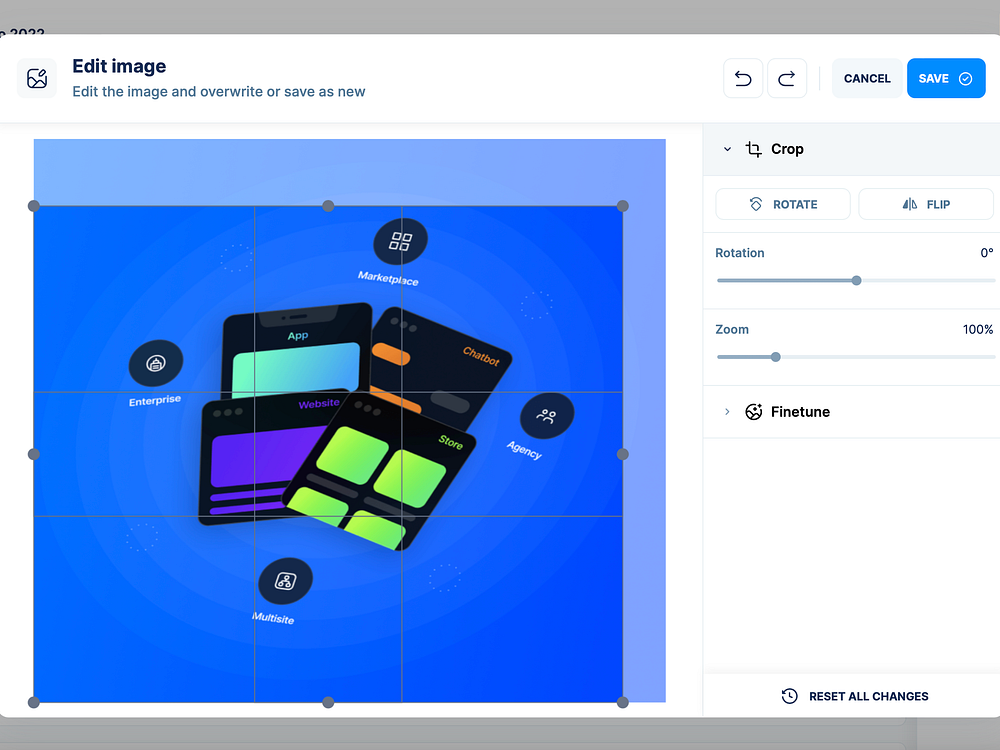Screen dimensions: 1000x750
Task: Select the top-center crop handle
Action: (x=328, y=206)
